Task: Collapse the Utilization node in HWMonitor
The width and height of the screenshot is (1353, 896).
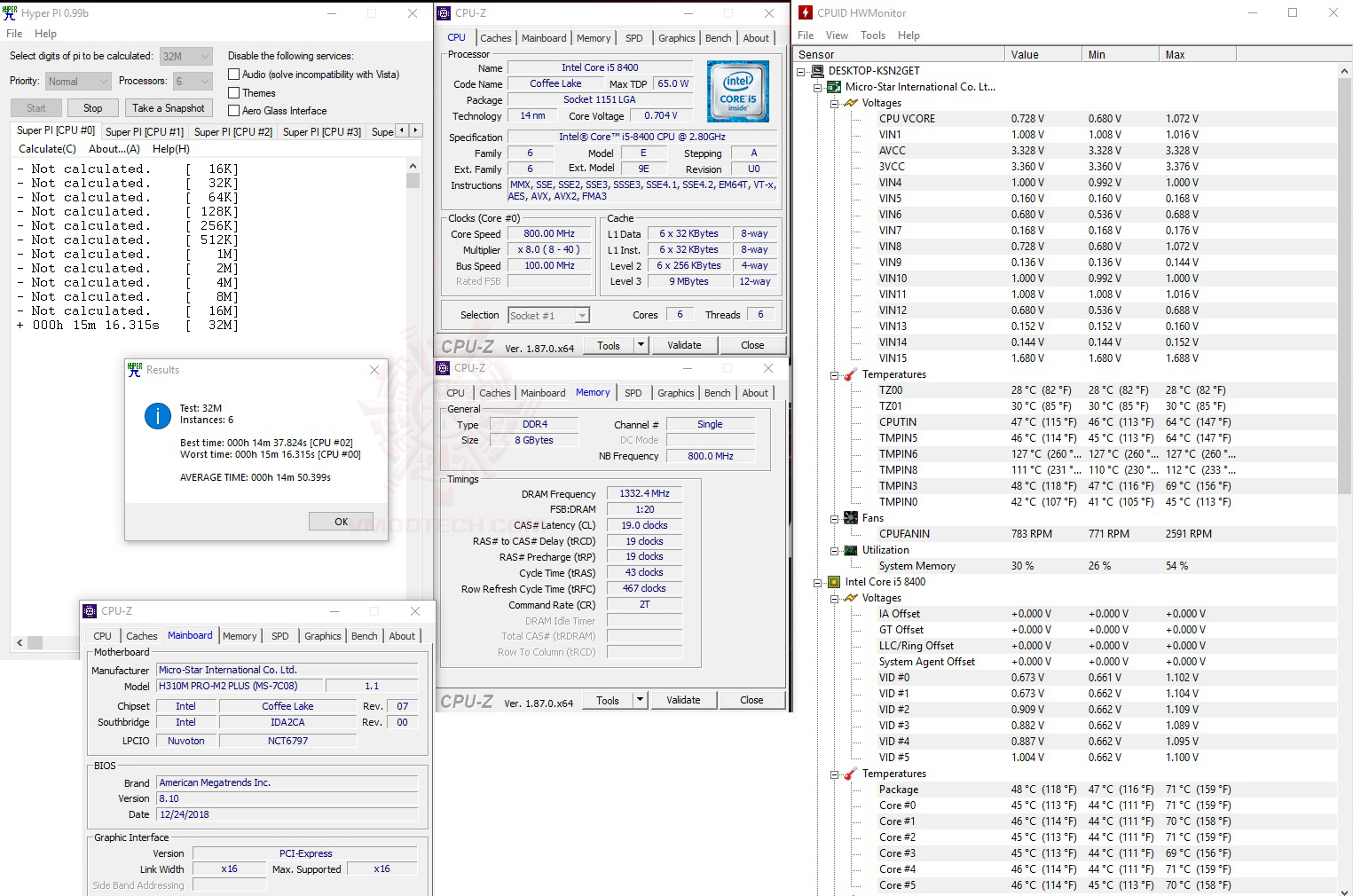Action: coord(835,550)
